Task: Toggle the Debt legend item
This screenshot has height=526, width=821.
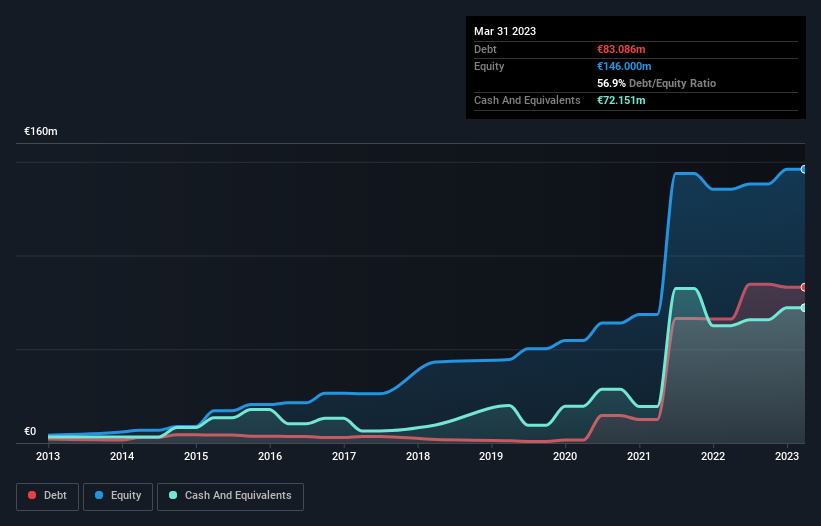Action: [x=46, y=496]
